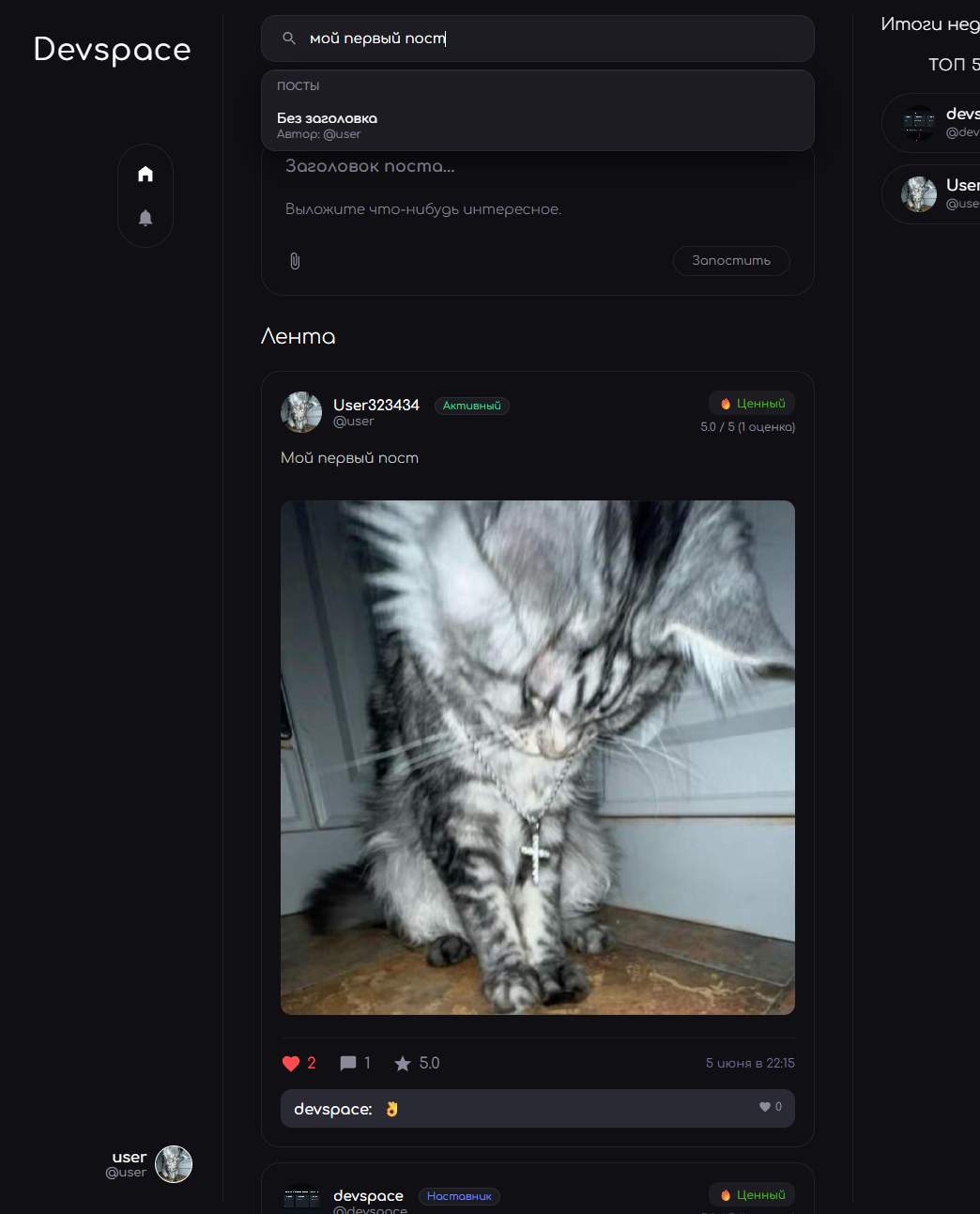
Task: Focus the search field with typed query
Action: (538, 38)
